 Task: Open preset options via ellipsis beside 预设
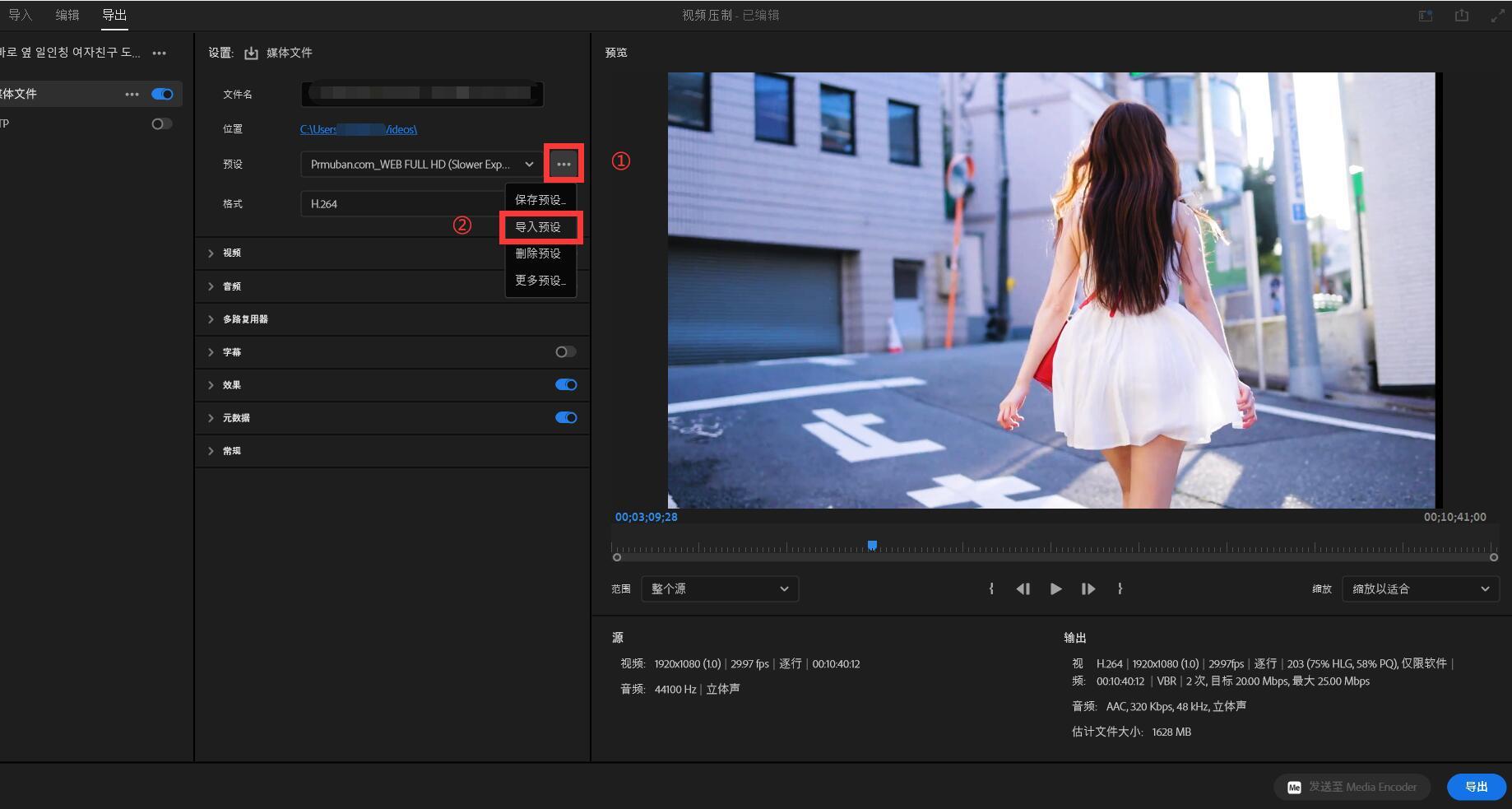pyautogui.click(x=564, y=164)
